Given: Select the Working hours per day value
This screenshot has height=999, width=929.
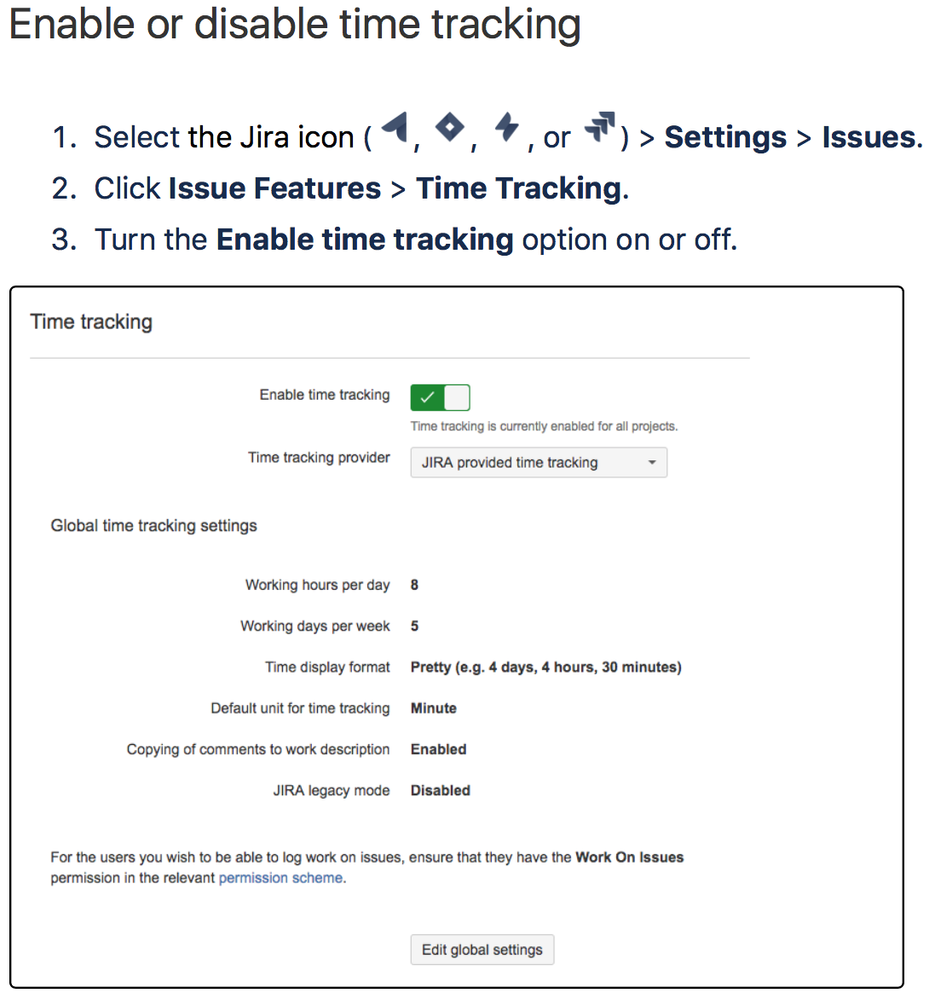Looking at the screenshot, I should 414,585.
